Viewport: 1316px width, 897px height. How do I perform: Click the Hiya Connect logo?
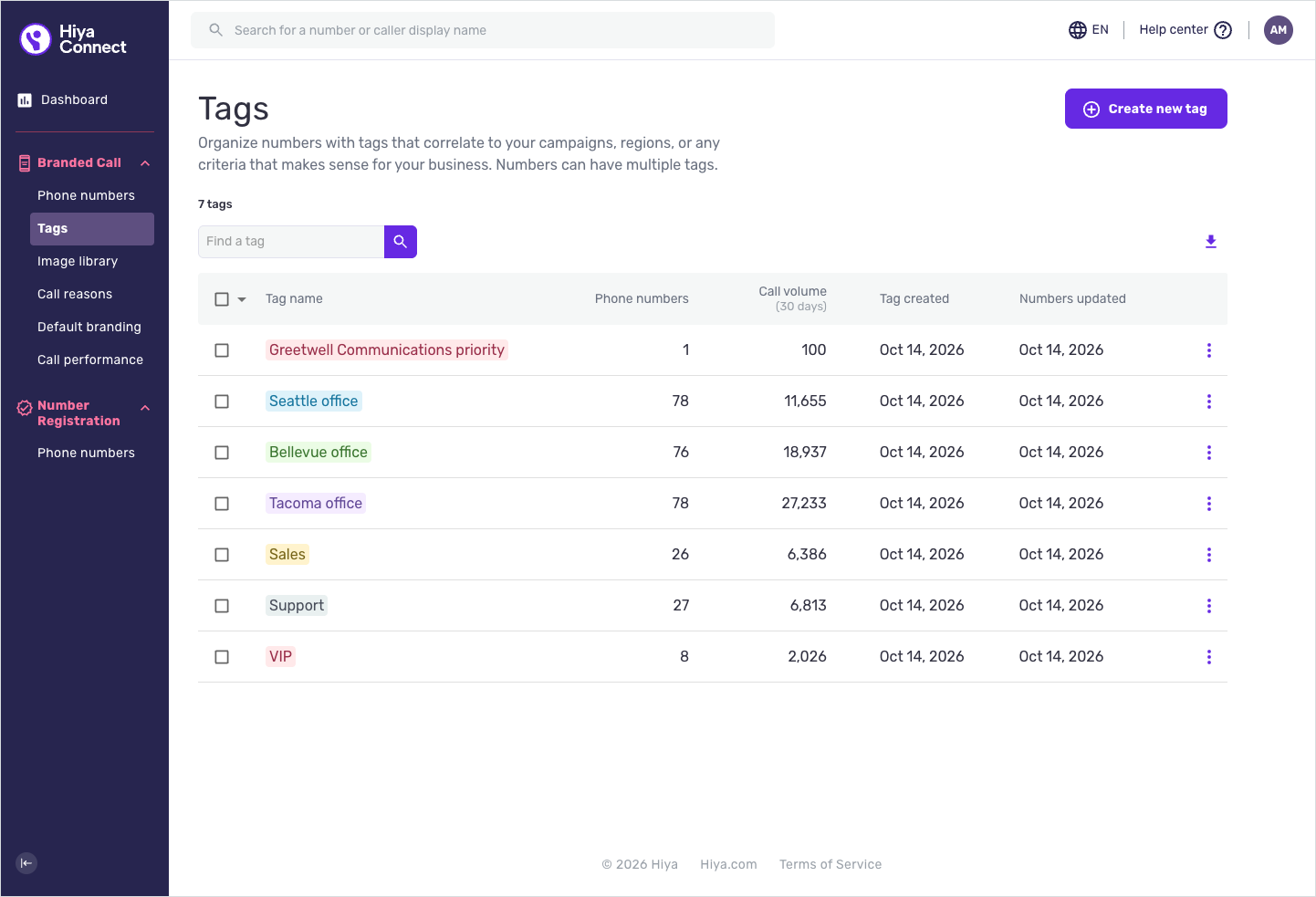73,39
